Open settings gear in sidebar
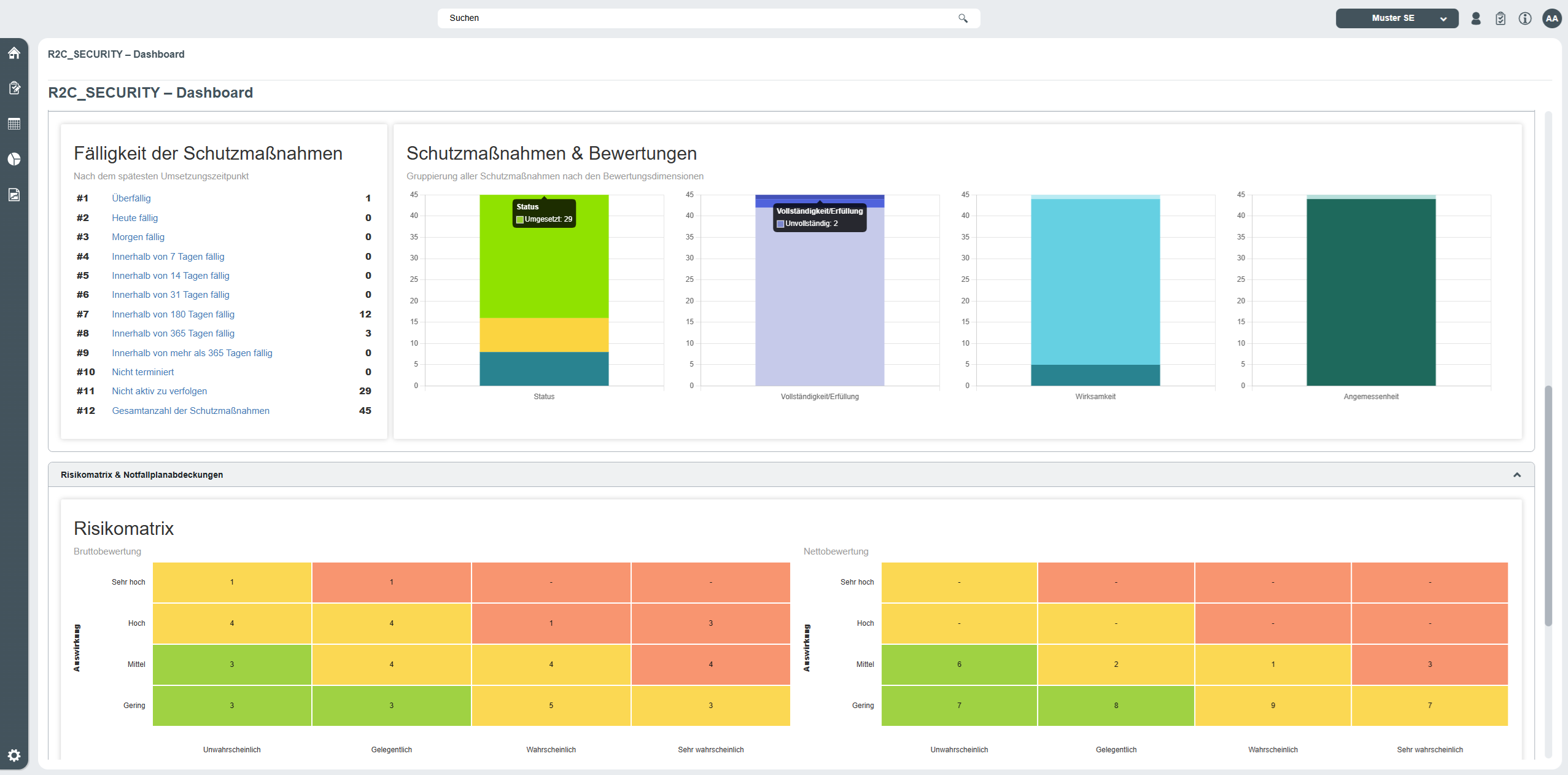This screenshot has width=1568, height=775. [14, 755]
